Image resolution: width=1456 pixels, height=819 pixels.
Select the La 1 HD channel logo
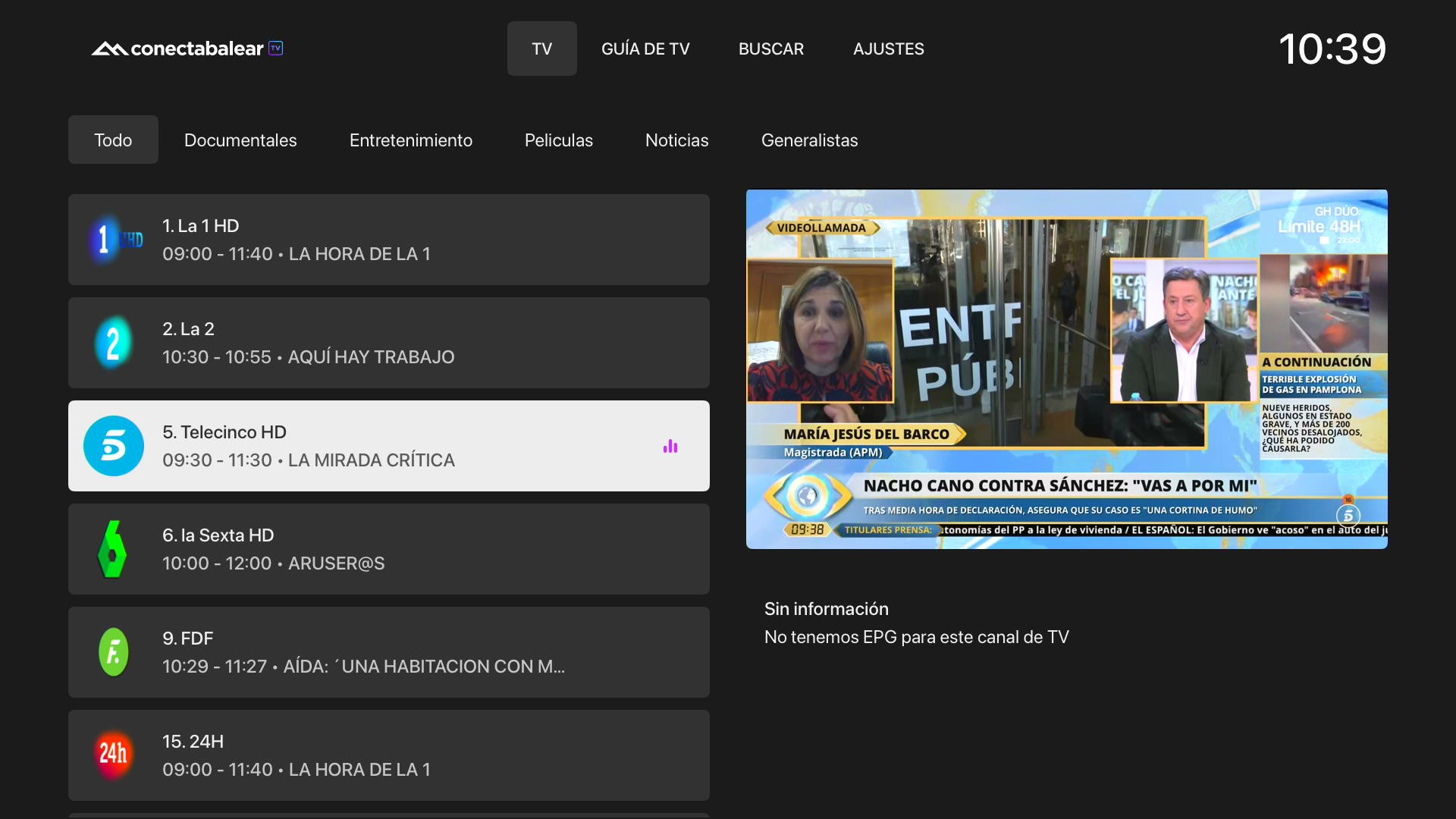114,240
